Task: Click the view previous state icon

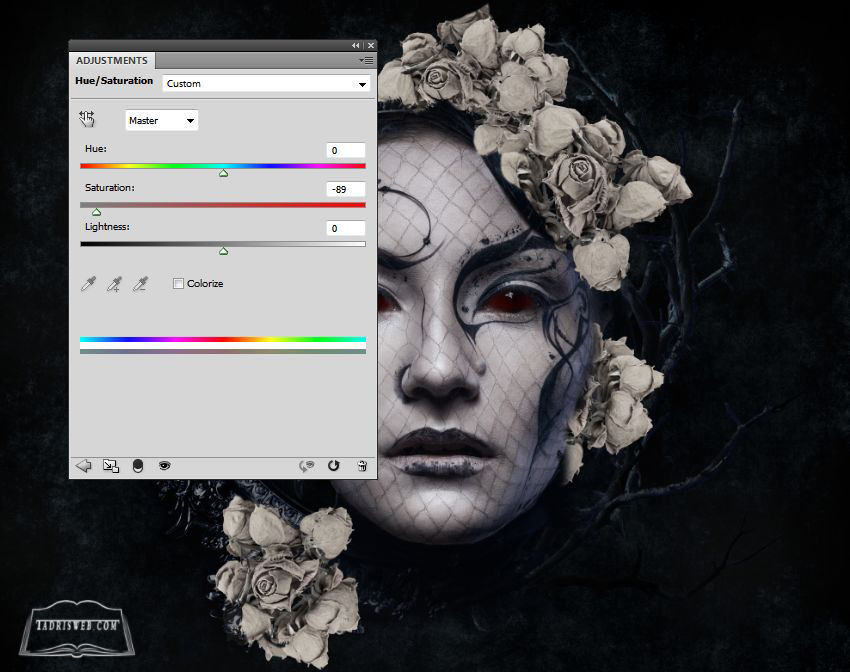Action: pyautogui.click(x=307, y=466)
